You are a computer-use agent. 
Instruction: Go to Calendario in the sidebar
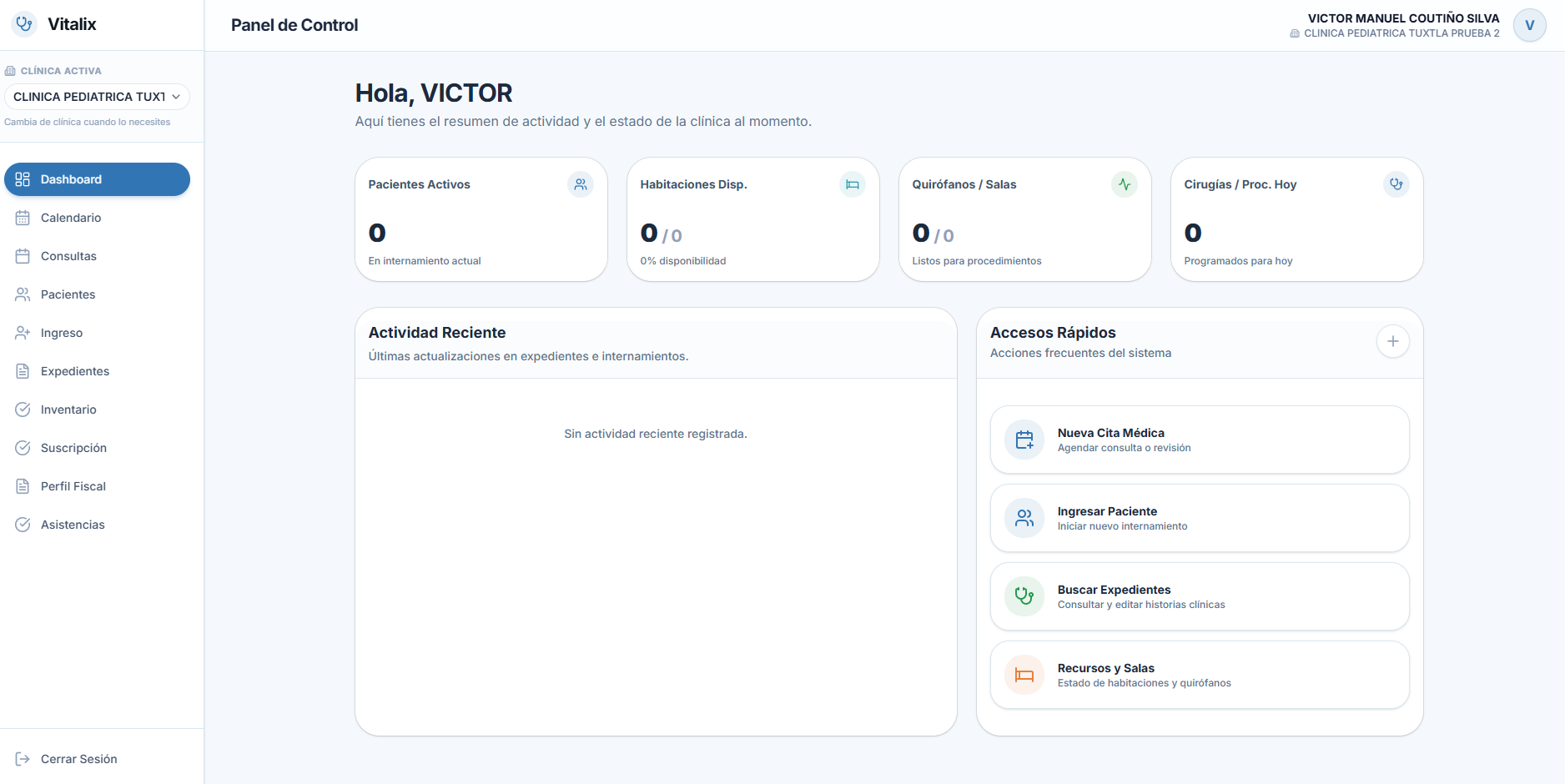click(x=97, y=218)
